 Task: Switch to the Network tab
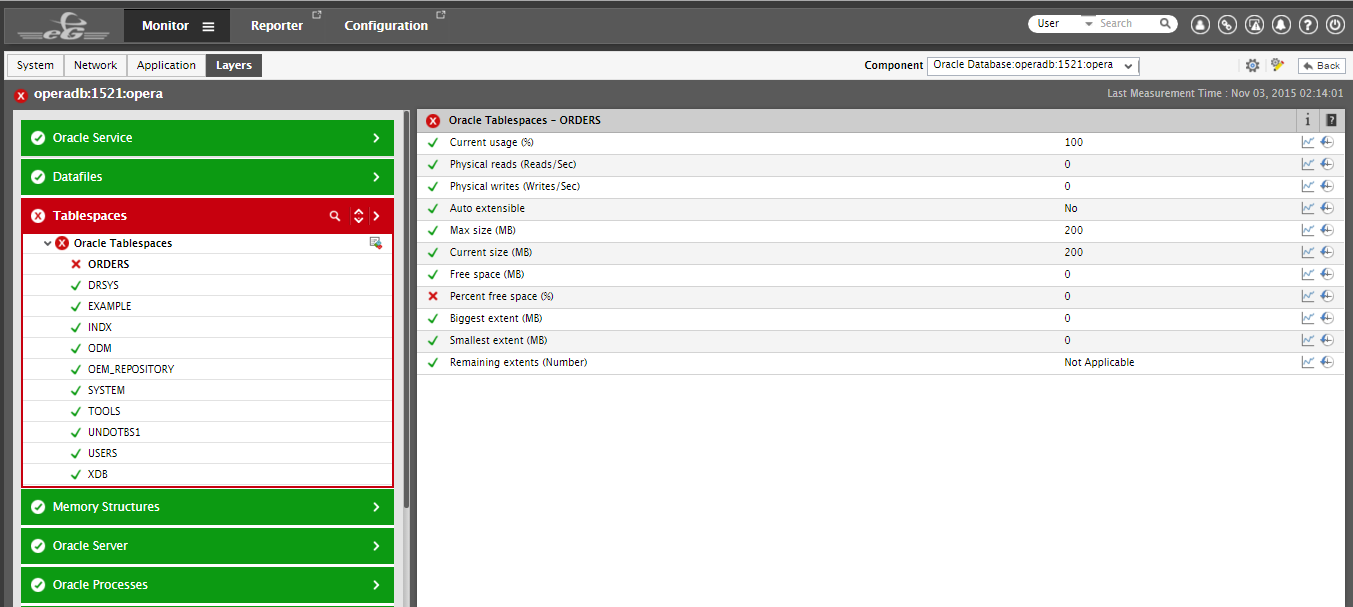point(96,65)
